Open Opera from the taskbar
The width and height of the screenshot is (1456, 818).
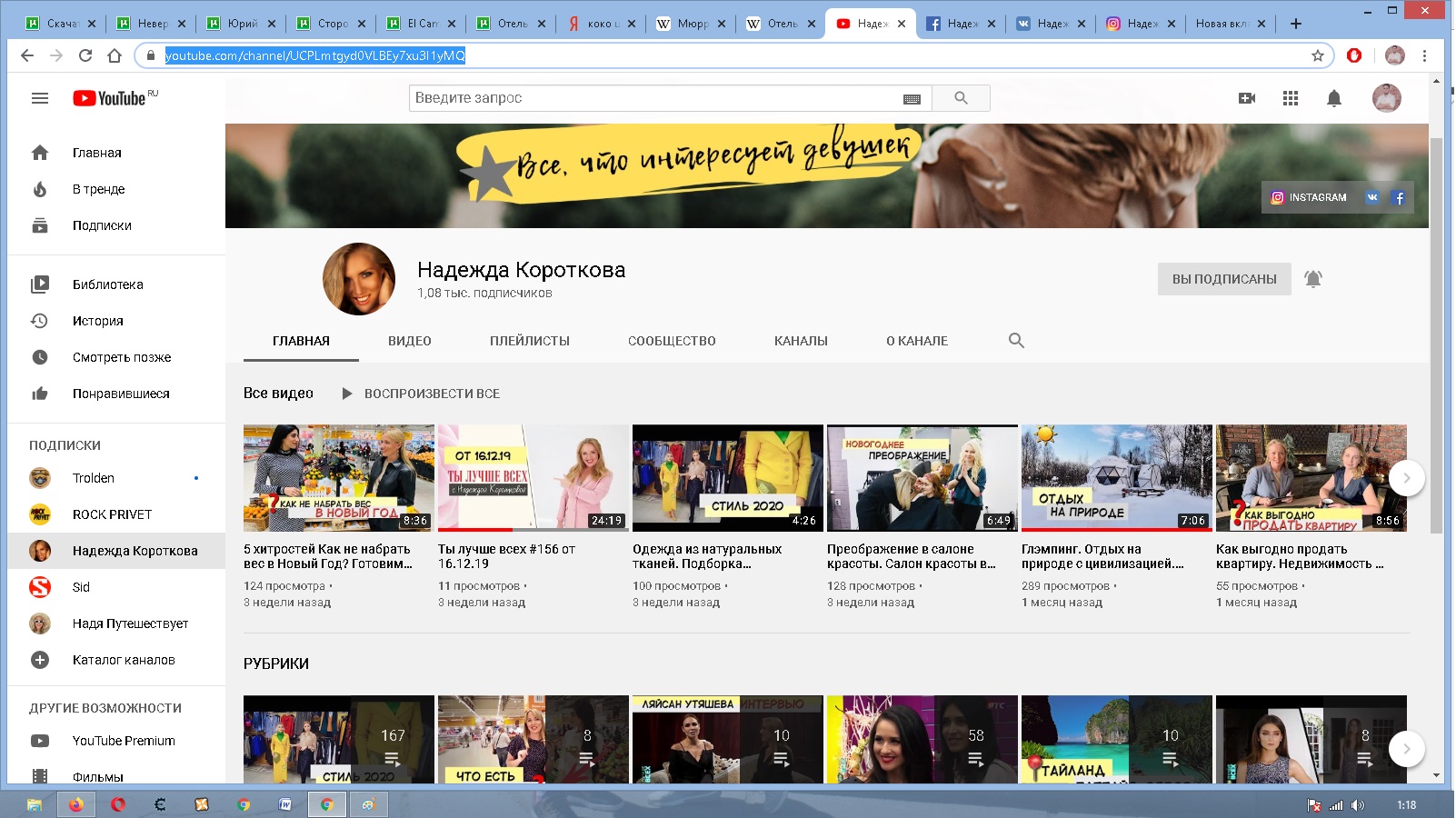point(118,804)
